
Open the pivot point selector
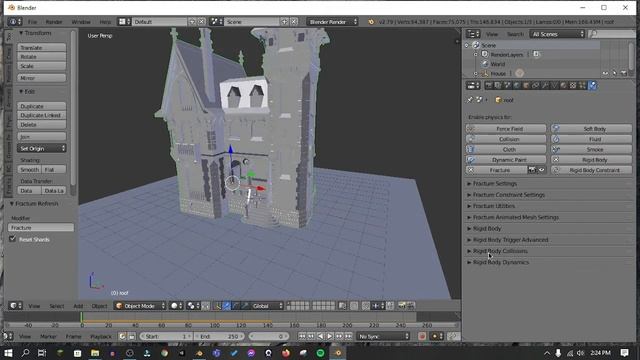193,306
